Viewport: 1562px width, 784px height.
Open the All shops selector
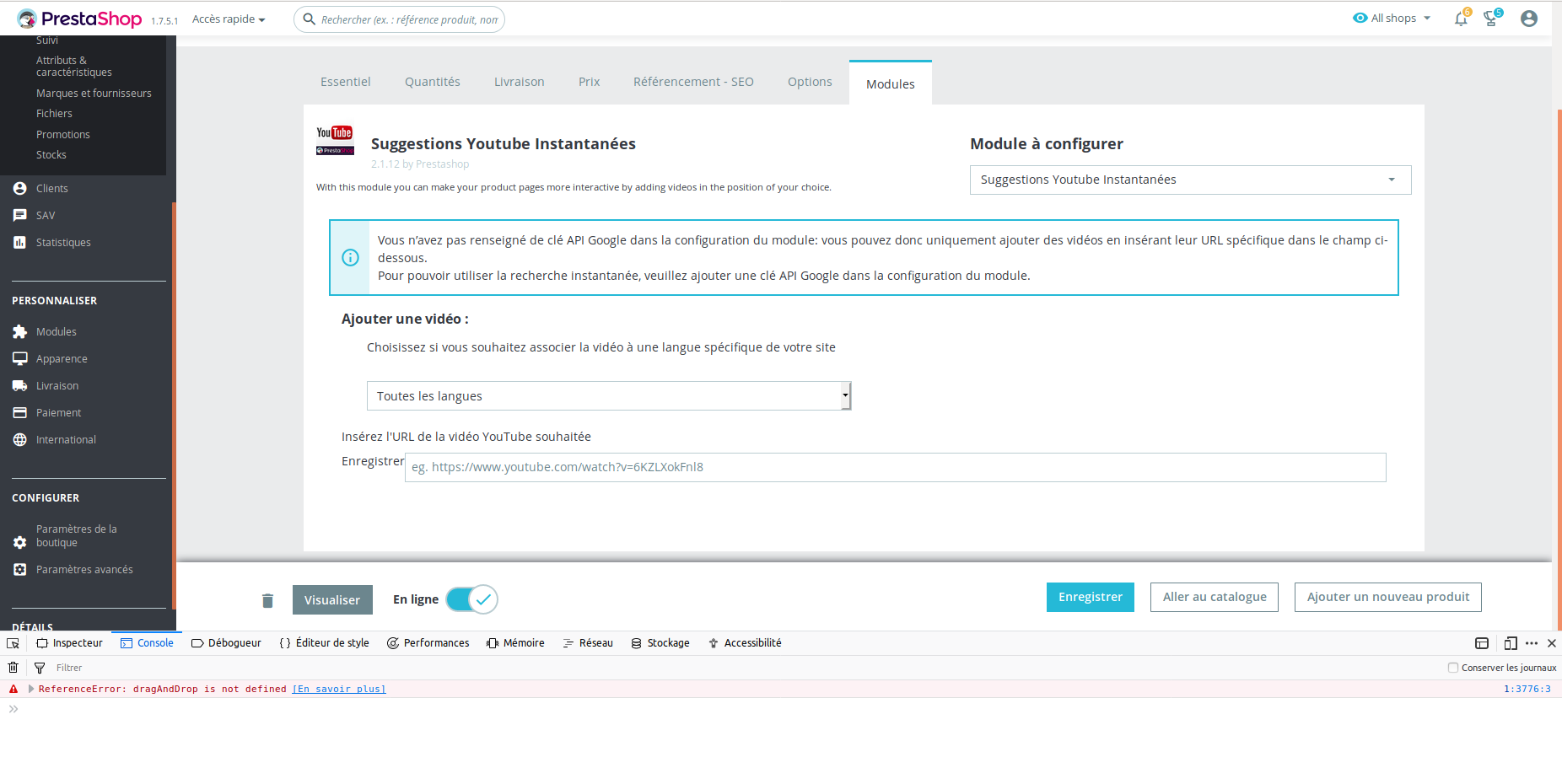(1392, 18)
